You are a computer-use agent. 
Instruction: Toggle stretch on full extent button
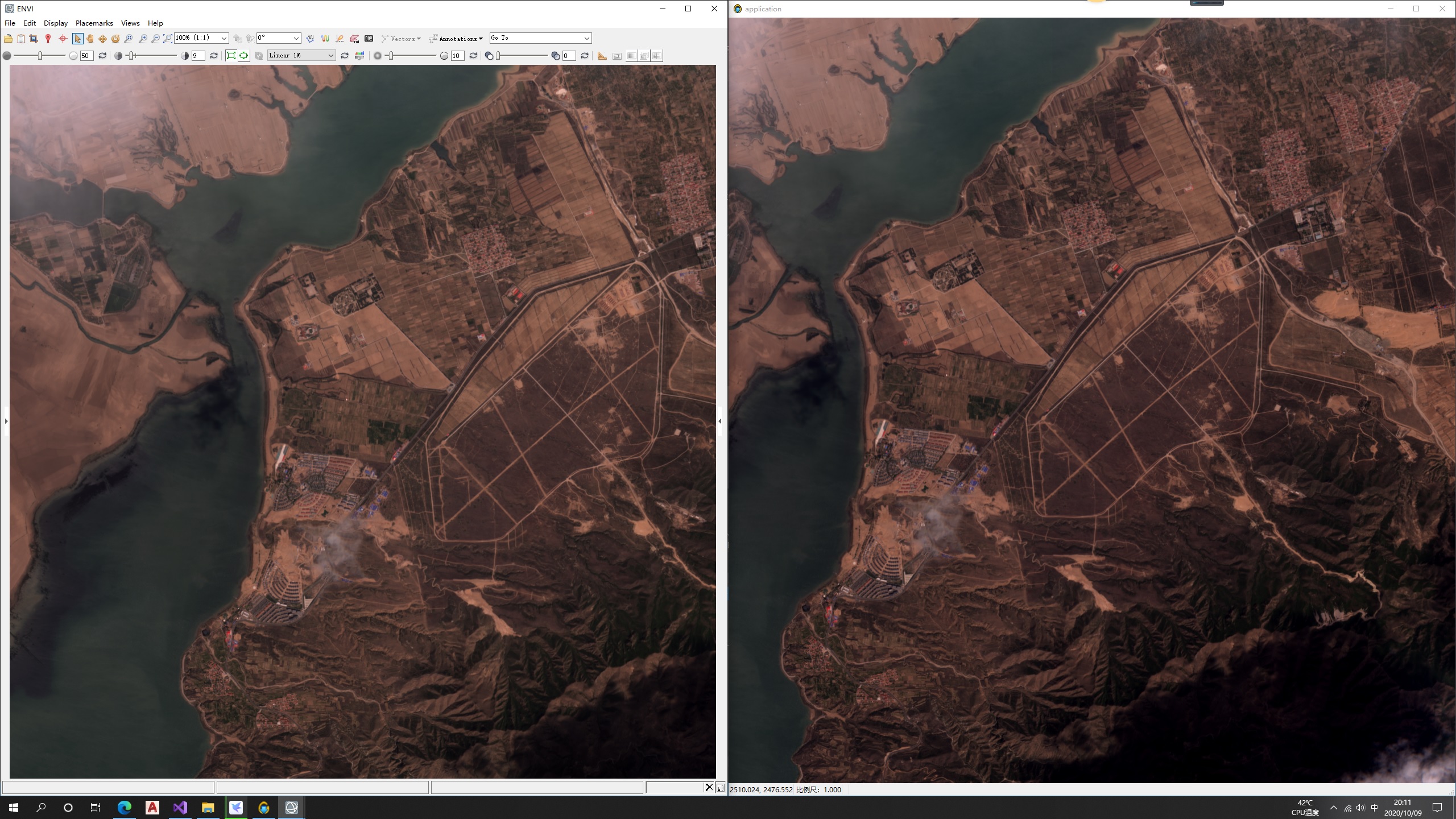231,55
